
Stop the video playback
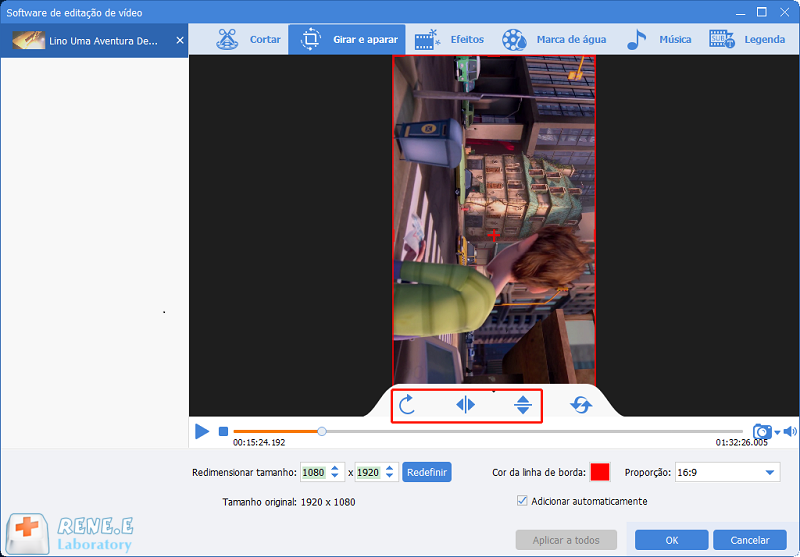(x=223, y=432)
